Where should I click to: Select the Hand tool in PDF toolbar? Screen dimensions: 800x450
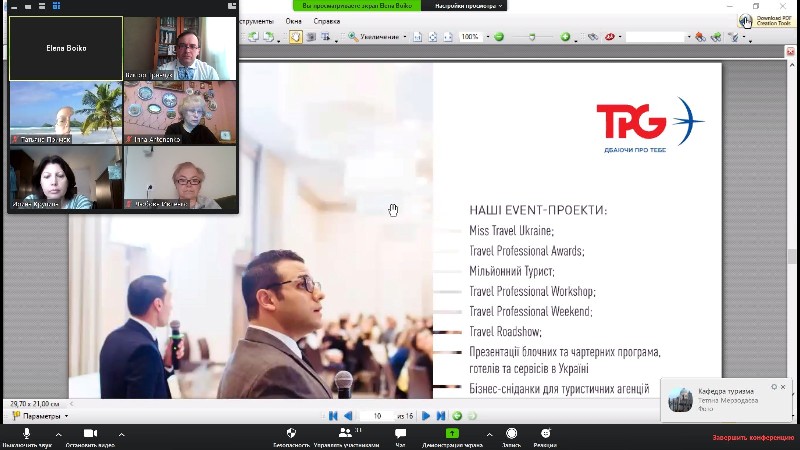(x=296, y=37)
